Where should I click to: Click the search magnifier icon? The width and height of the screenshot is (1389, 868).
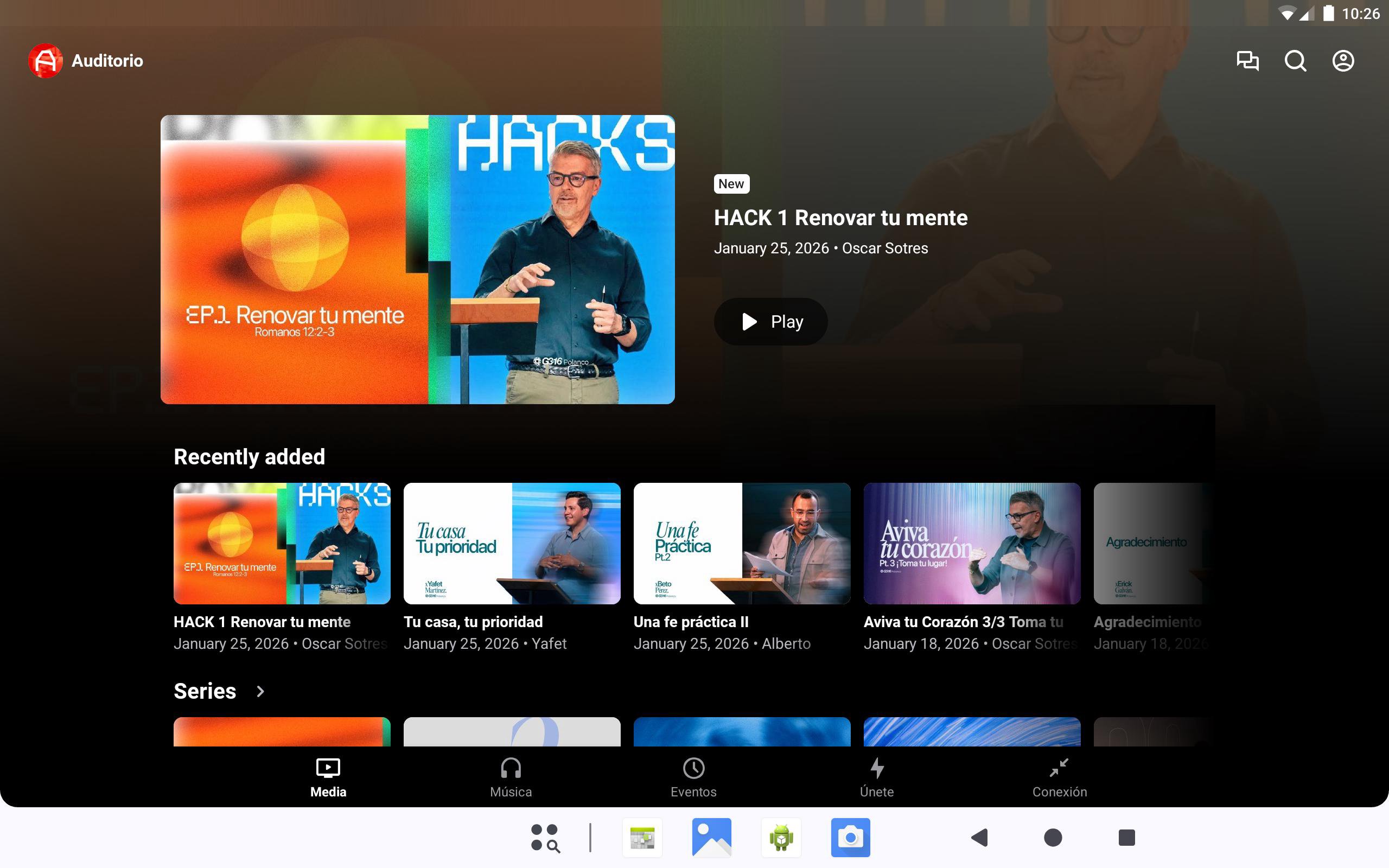[1295, 61]
